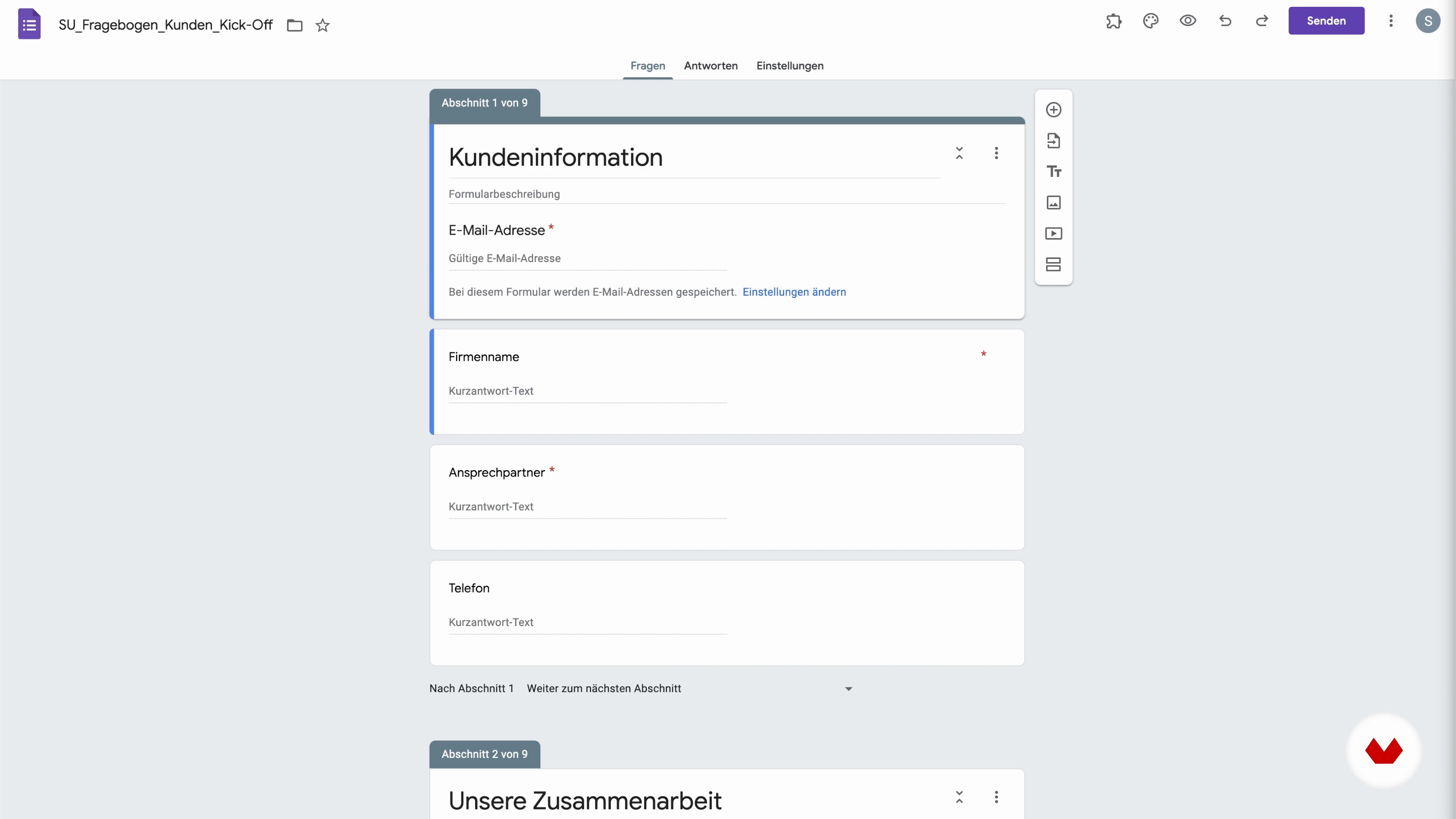Edit the Kundeninformation title
The image size is (1456, 819).
(694, 157)
